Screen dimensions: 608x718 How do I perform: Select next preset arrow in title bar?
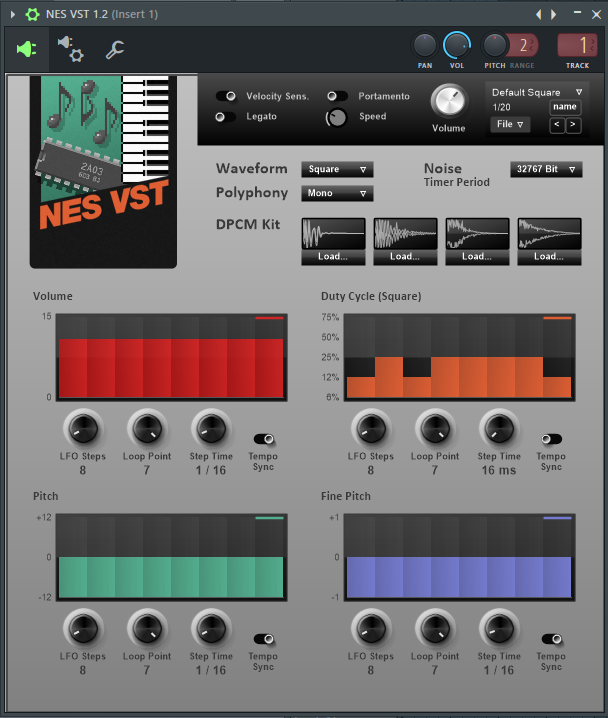554,15
